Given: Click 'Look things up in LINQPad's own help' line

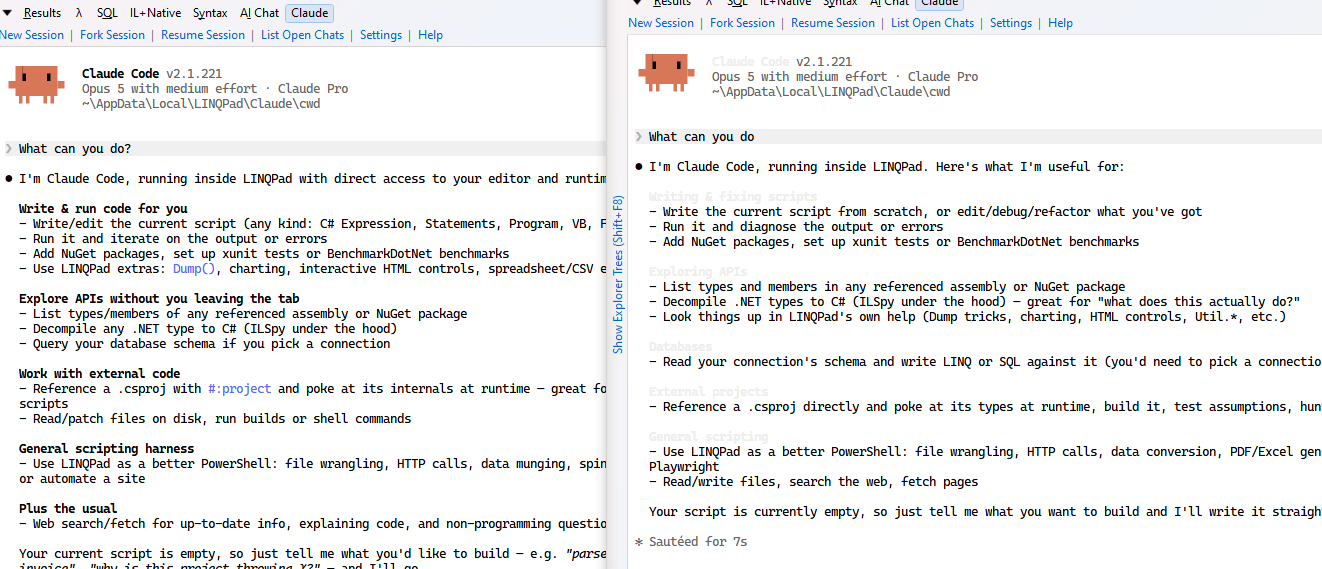Looking at the screenshot, I should coord(967,317).
